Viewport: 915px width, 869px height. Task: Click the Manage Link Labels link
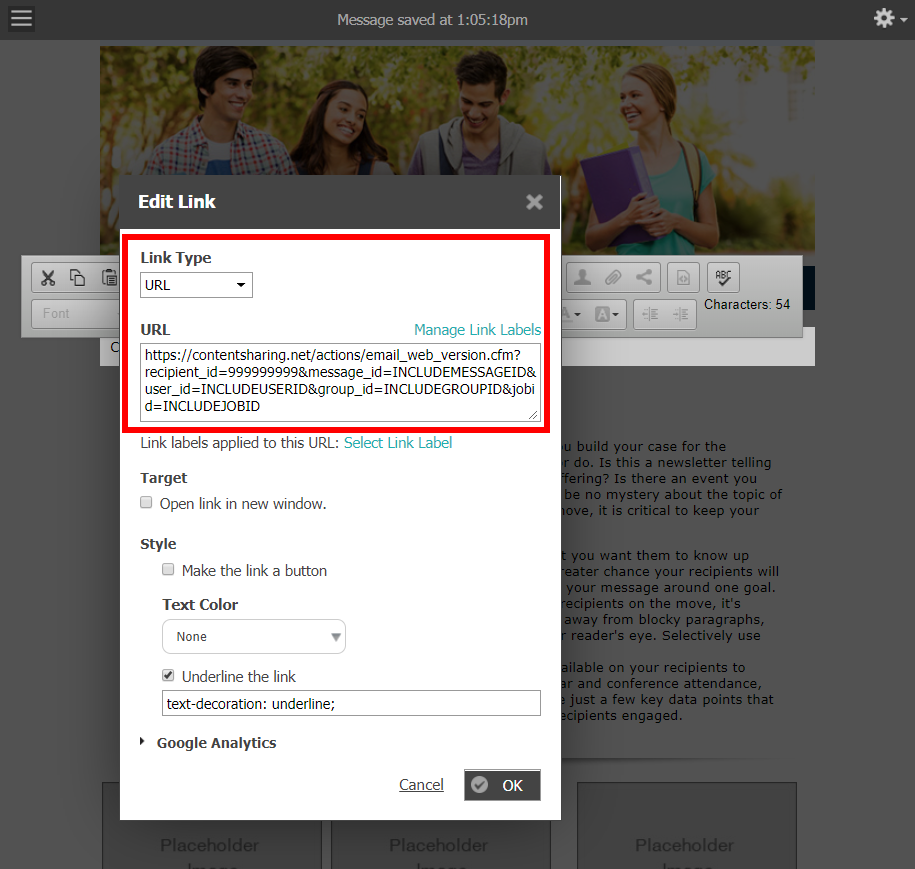coord(477,329)
